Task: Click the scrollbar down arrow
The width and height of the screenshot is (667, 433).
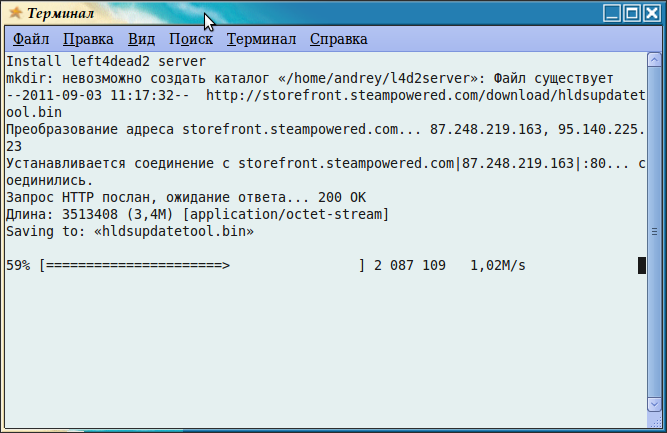Action: coord(654,404)
